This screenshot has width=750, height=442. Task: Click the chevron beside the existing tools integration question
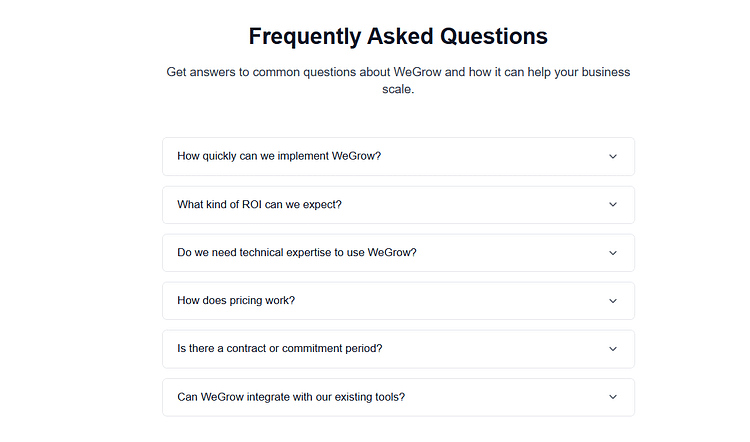[x=613, y=397]
